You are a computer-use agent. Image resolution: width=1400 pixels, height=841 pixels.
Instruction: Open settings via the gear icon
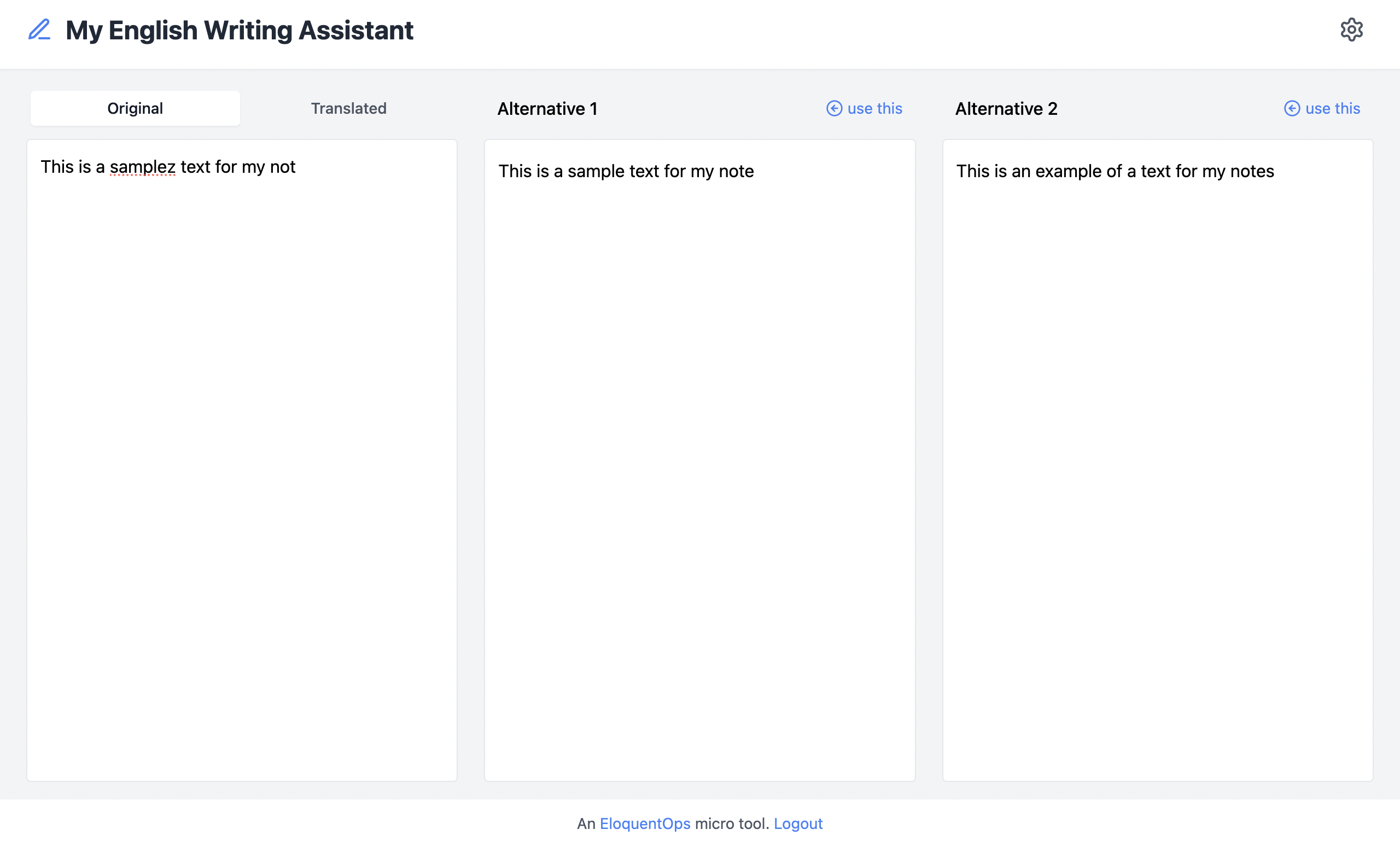(1351, 30)
